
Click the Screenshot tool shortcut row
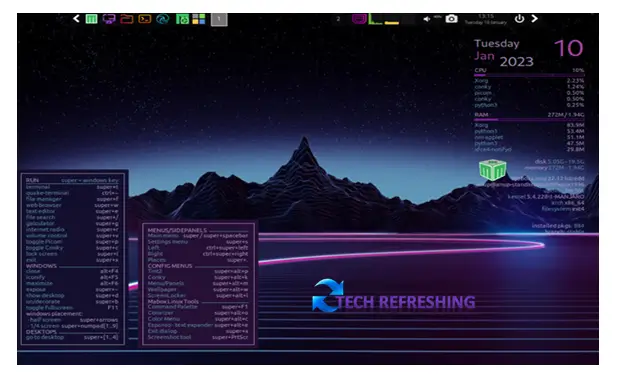tap(198, 337)
